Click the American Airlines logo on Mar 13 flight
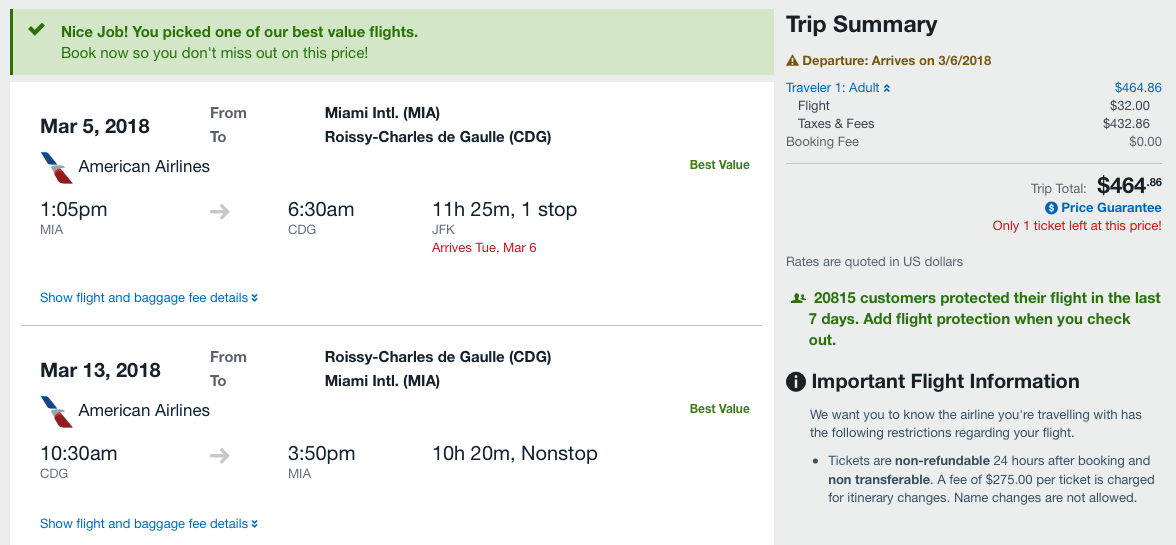 (x=56, y=411)
